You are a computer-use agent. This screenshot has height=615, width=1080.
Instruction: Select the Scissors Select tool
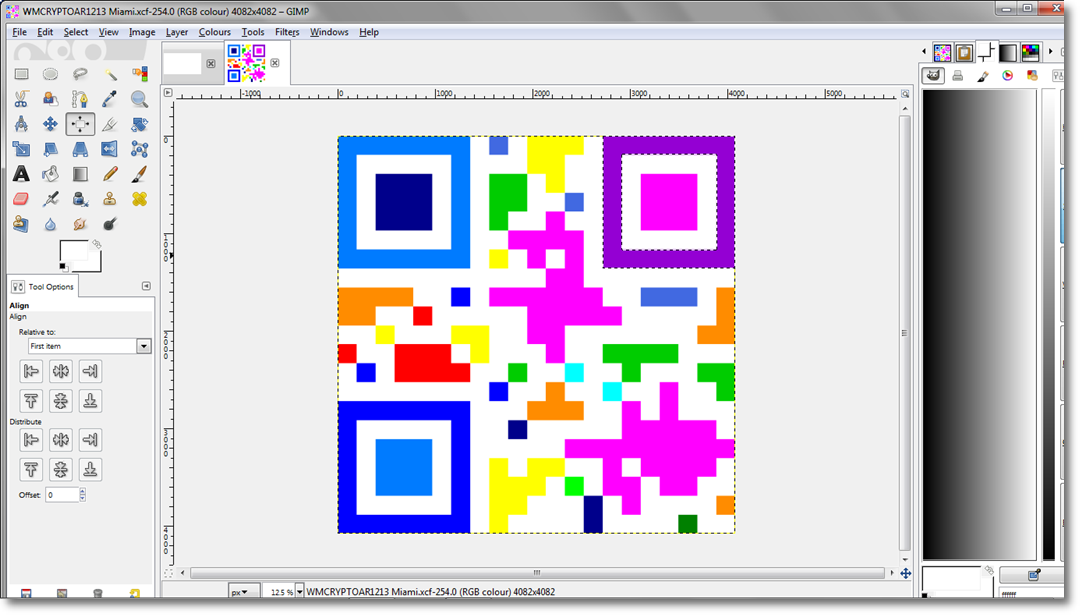(21, 99)
